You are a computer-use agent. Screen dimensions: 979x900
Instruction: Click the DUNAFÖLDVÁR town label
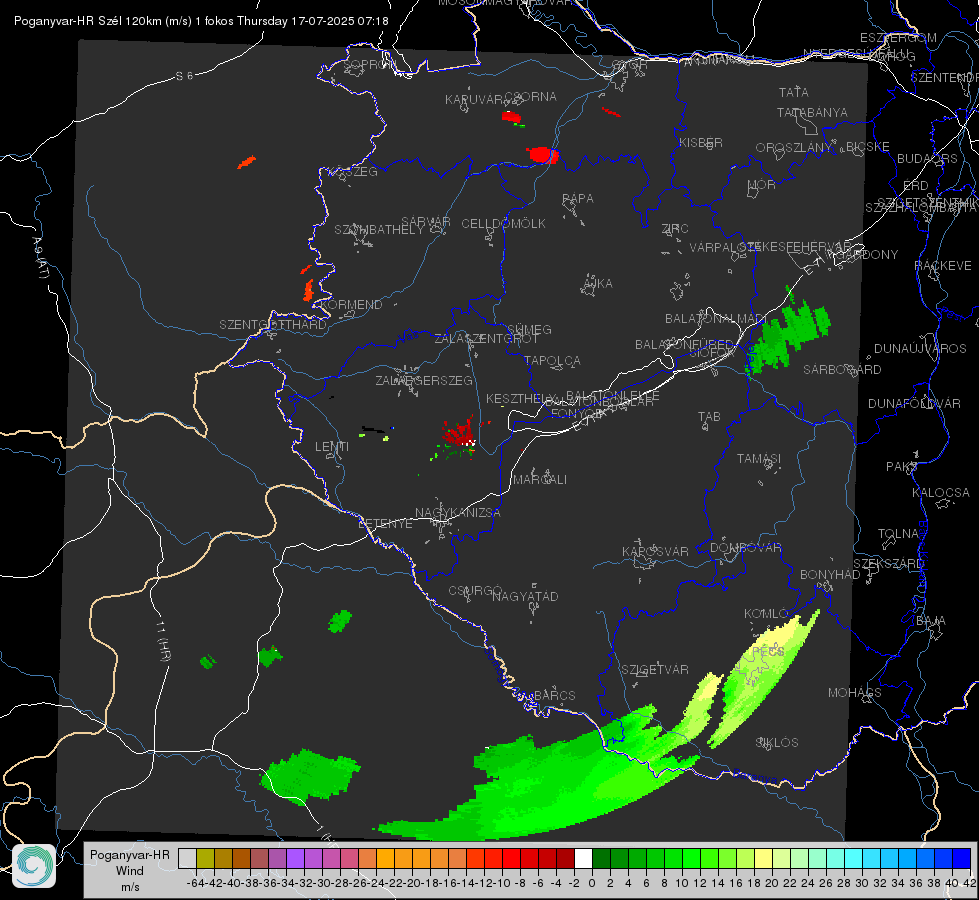tap(914, 403)
